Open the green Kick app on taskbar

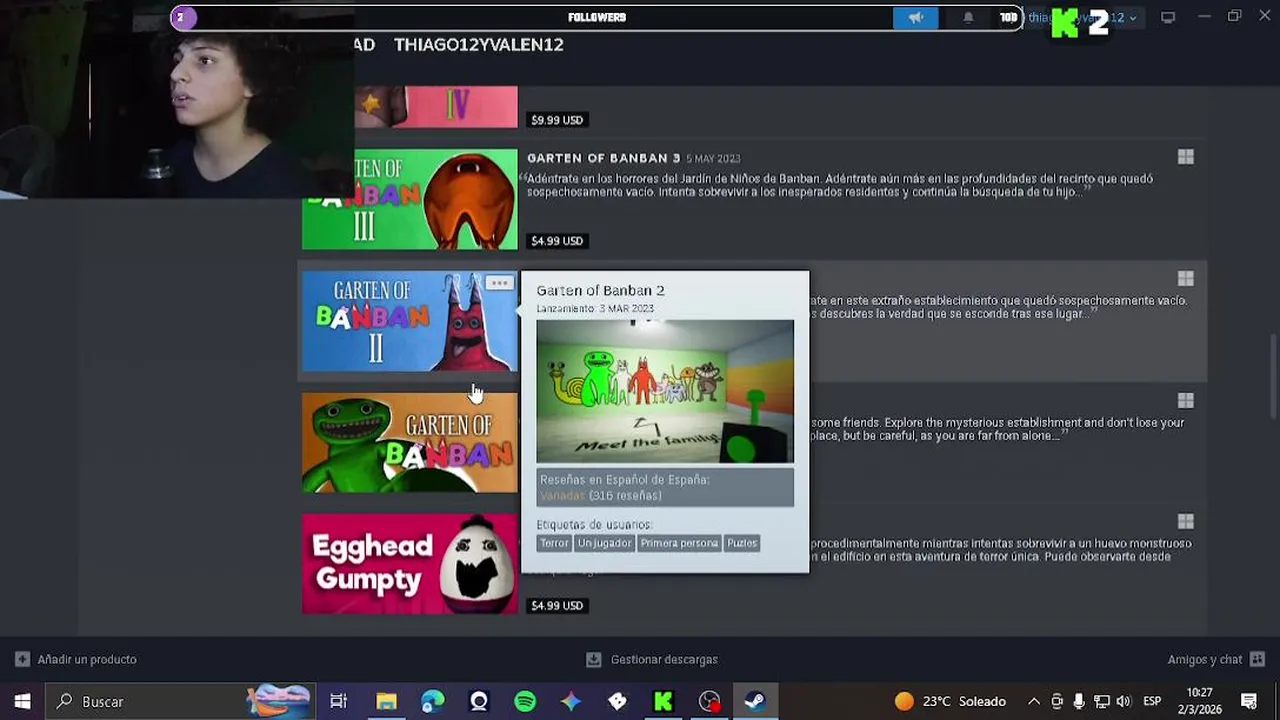click(x=663, y=702)
